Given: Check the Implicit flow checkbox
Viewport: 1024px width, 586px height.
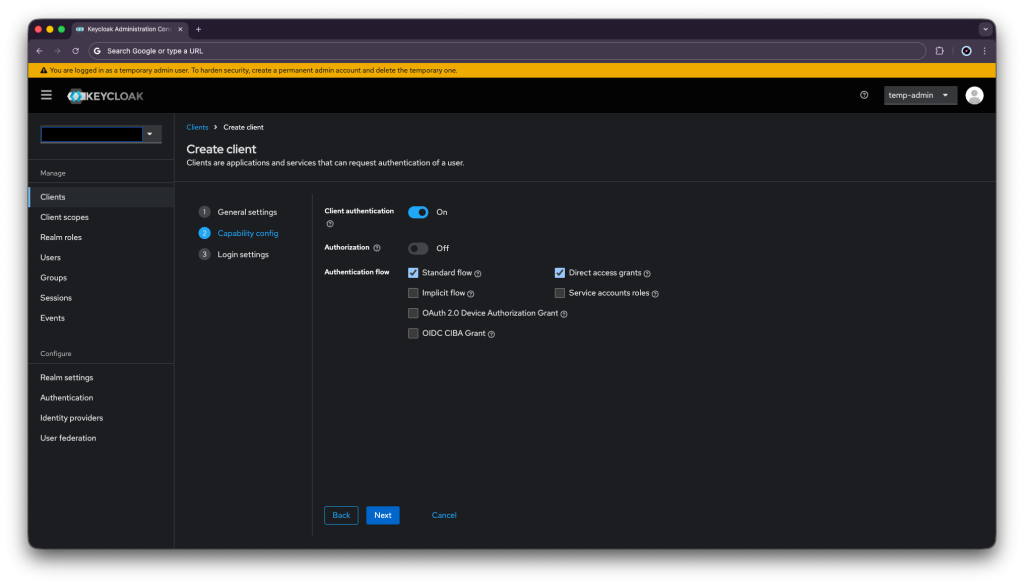Looking at the screenshot, I should pyautogui.click(x=413, y=293).
